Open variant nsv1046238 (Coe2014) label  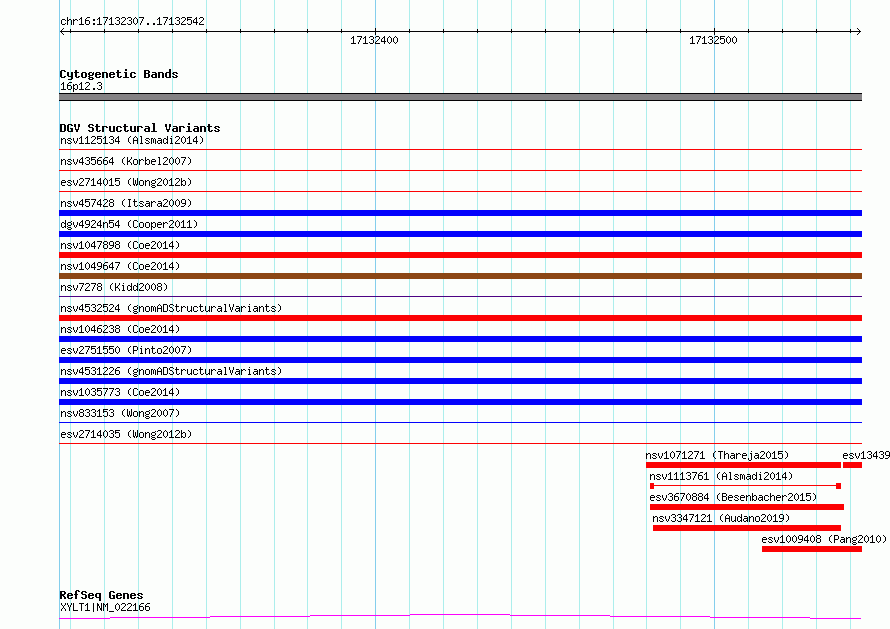coord(120,329)
